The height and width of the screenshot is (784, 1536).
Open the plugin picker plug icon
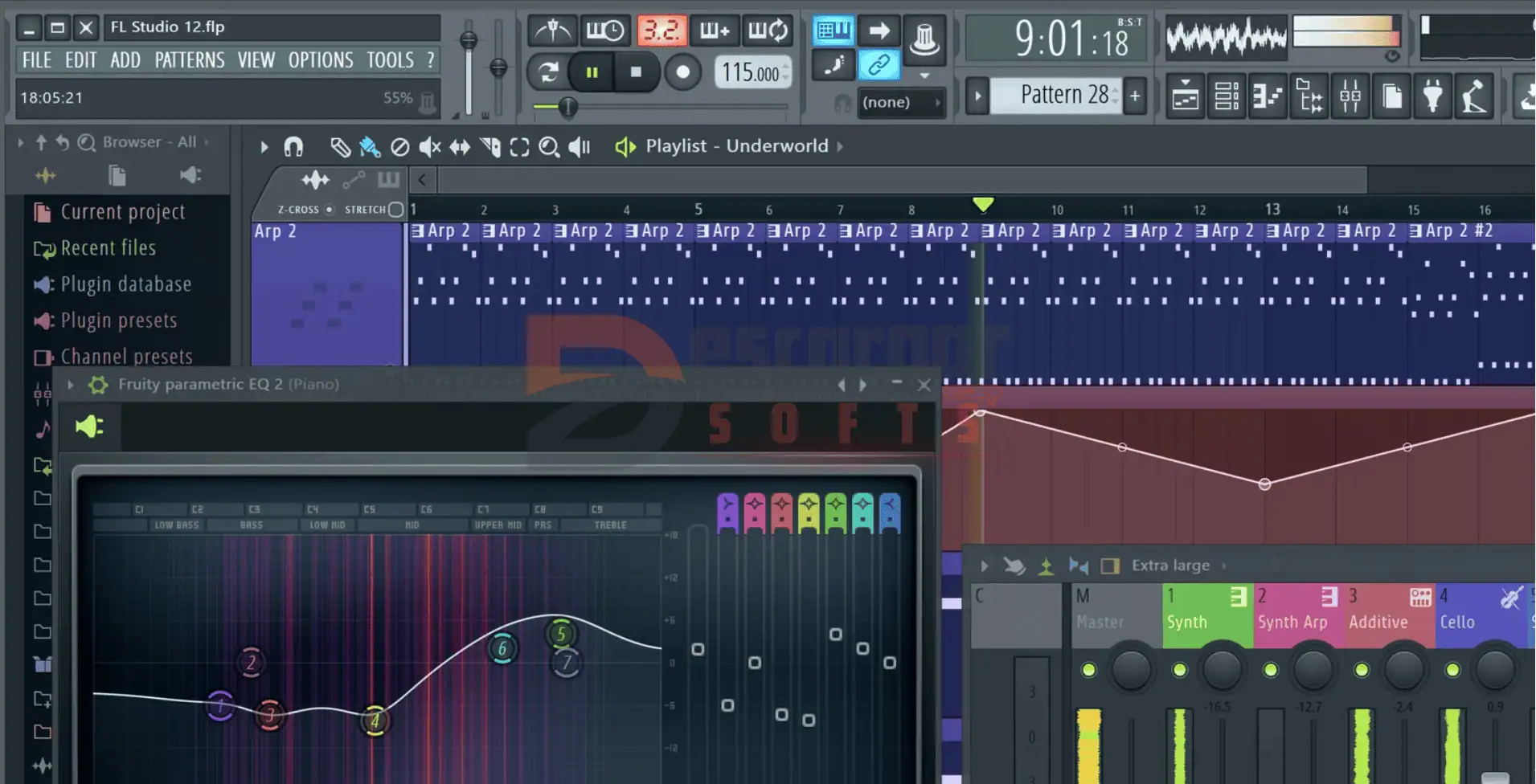pos(1433,96)
